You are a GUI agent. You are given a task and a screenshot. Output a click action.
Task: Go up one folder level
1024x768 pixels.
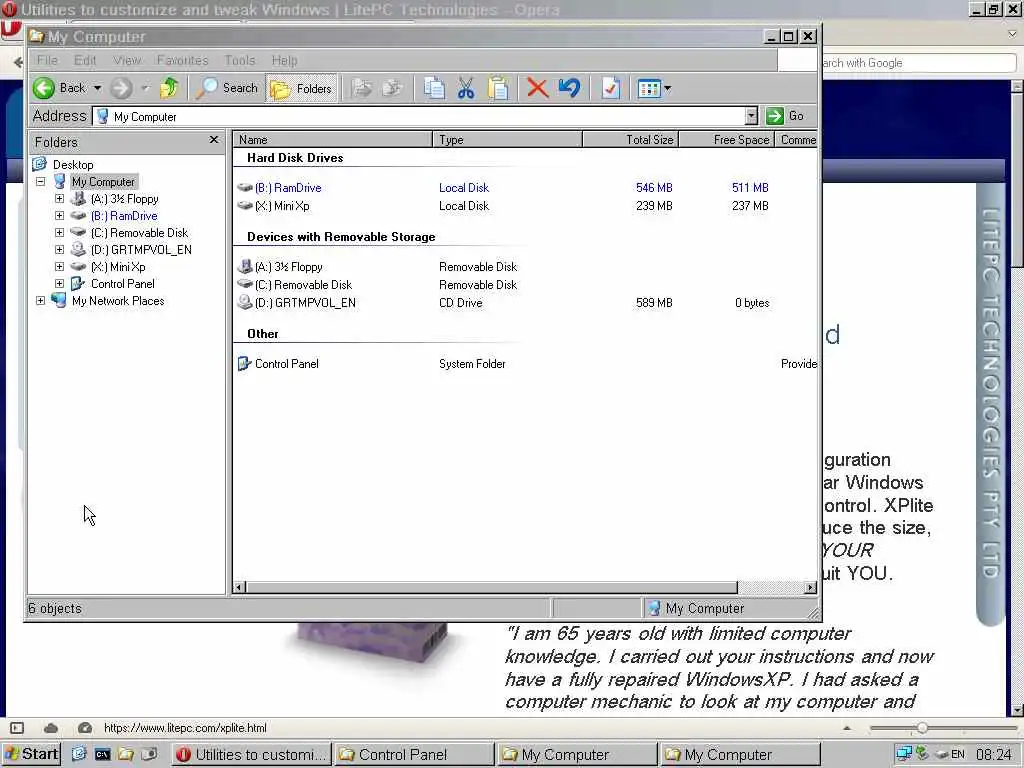click(169, 88)
